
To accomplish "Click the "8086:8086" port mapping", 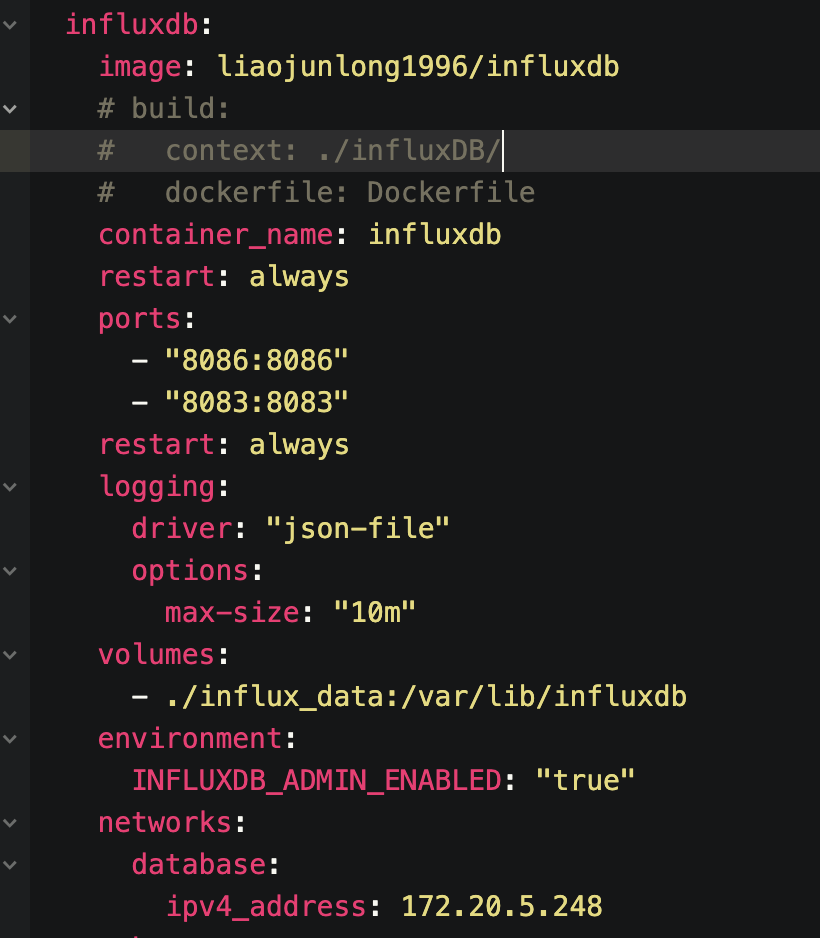I will click(257, 361).
